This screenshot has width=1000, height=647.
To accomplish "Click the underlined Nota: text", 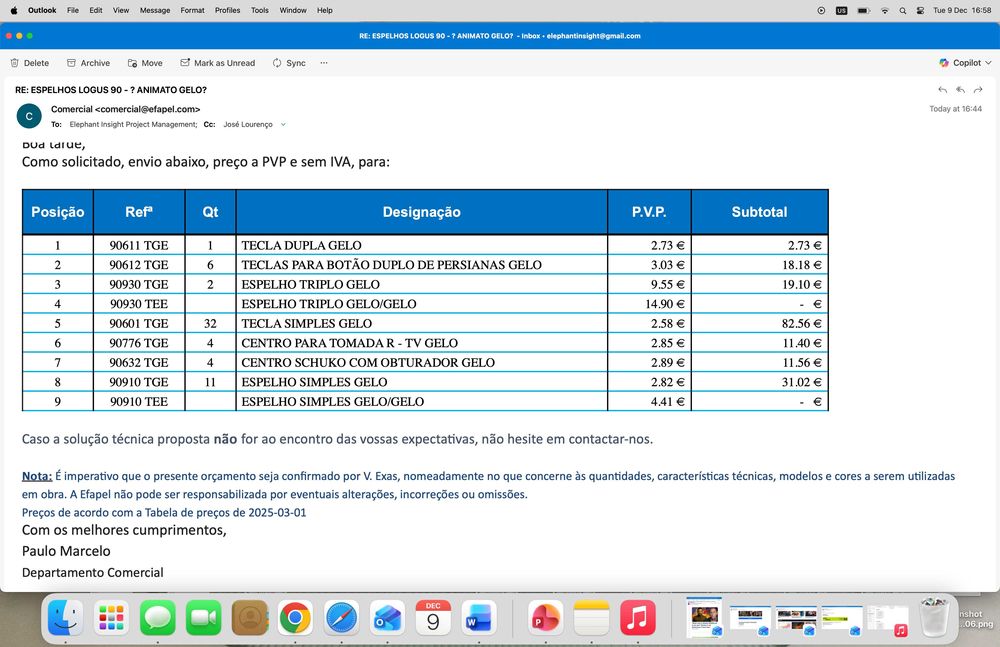I will (37, 476).
